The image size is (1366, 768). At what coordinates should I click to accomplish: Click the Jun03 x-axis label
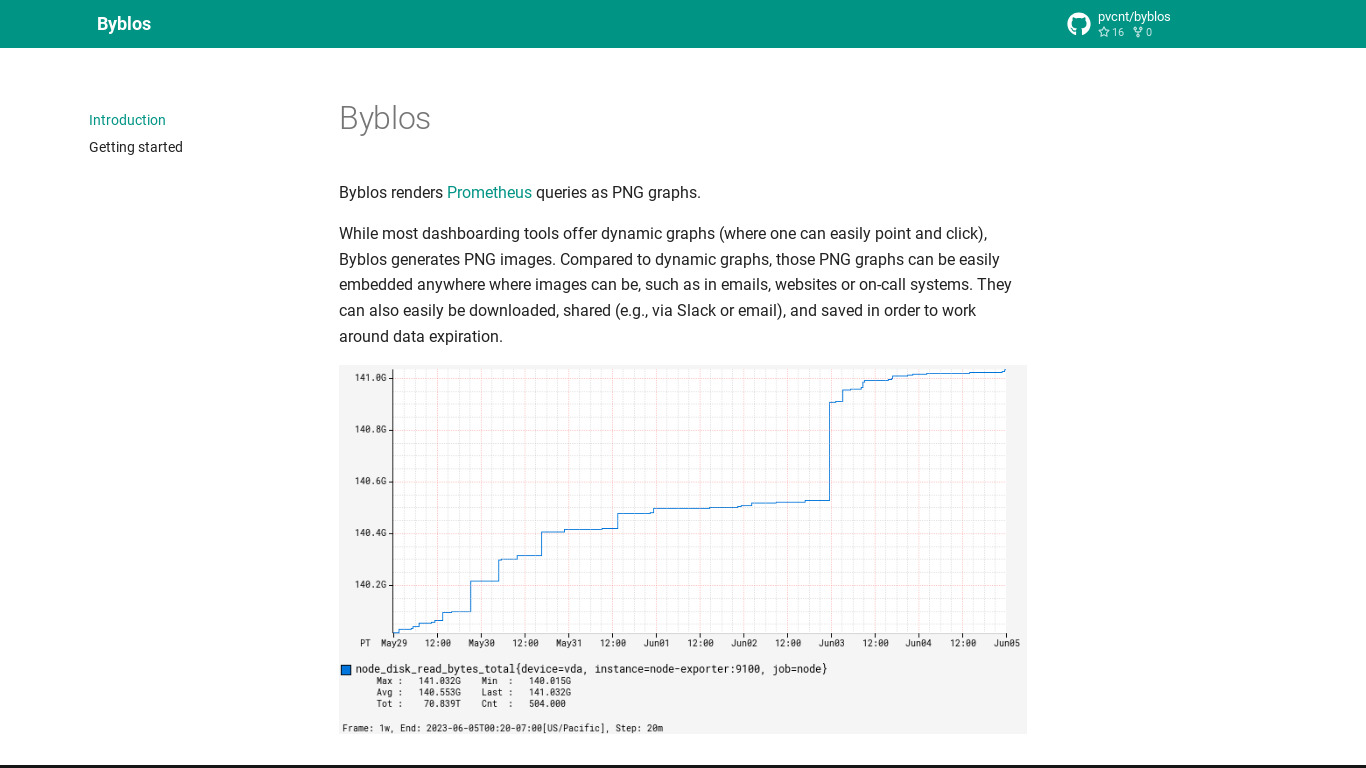[832, 643]
